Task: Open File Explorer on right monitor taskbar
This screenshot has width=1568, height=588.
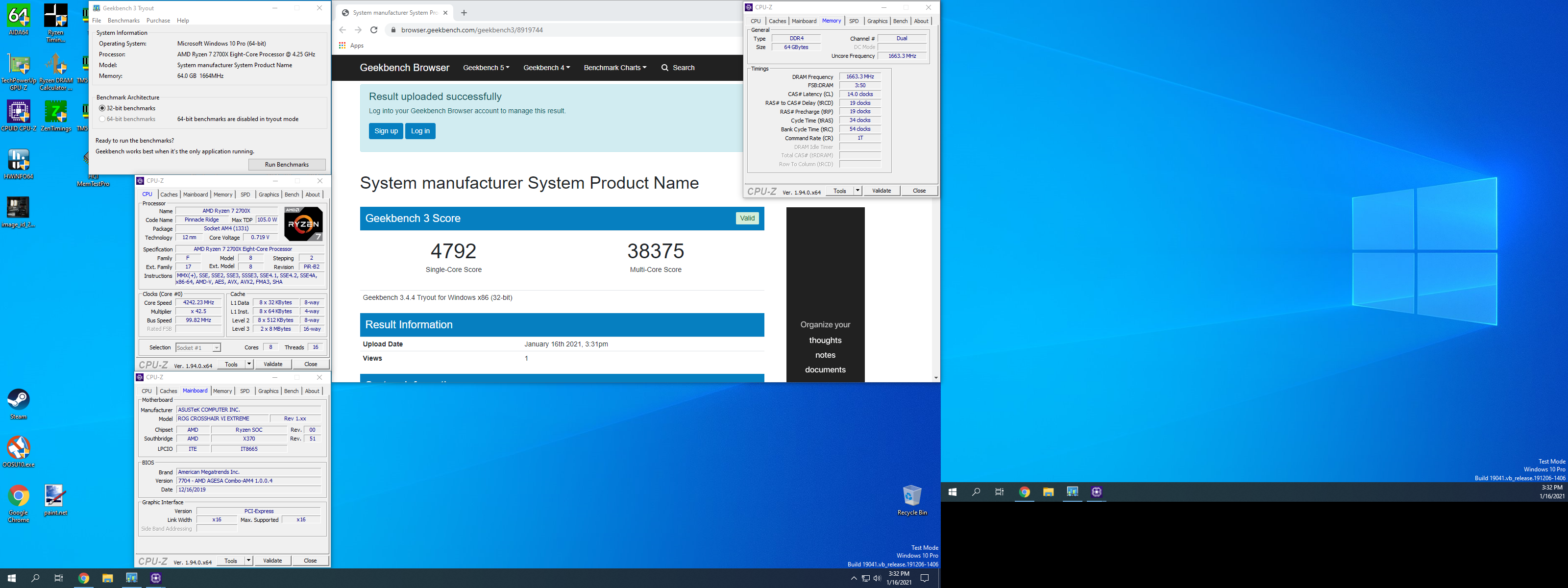Action: pos(1048,492)
